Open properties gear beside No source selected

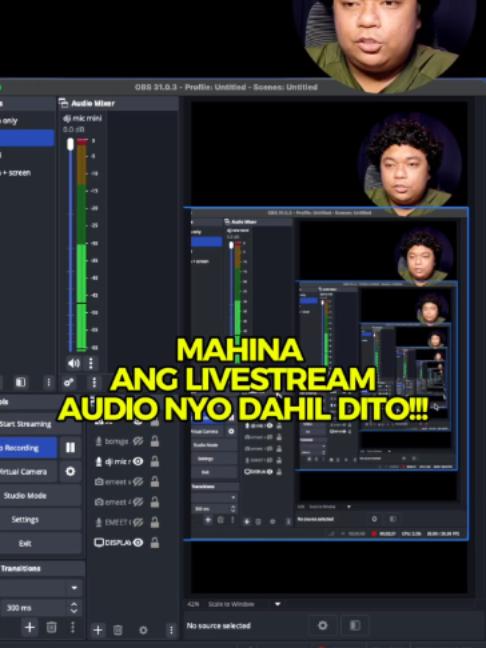click(x=323, y=625)
